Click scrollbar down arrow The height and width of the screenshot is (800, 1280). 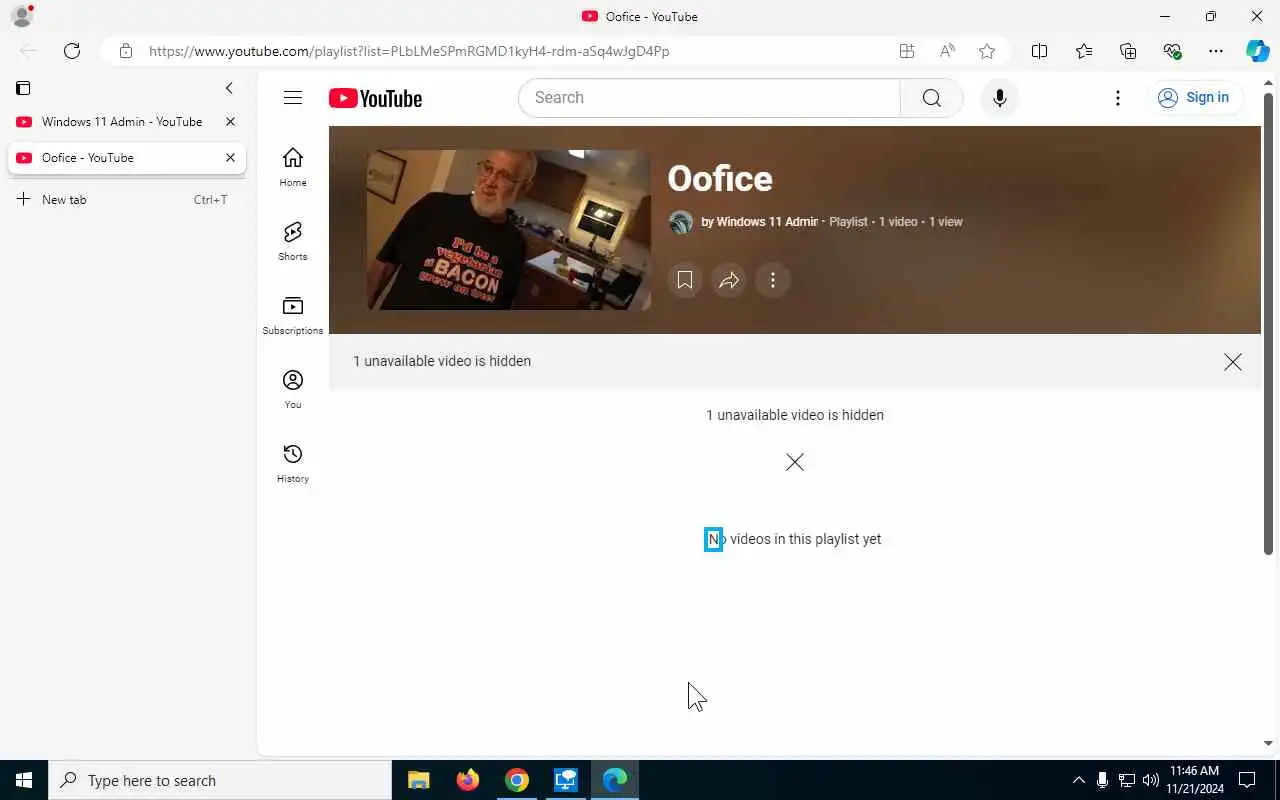[x=1268, y=744]
